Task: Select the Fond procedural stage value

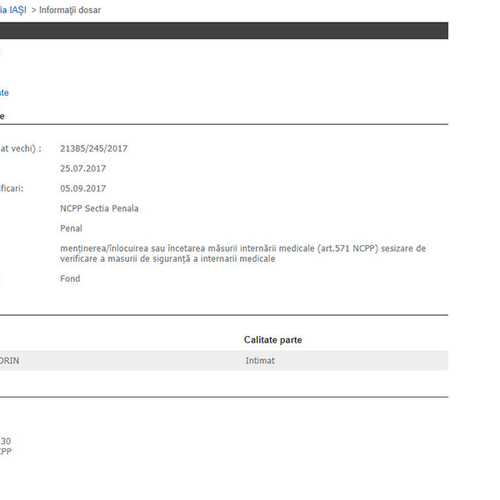Action: pyautogui.click(x=70, y=278)
